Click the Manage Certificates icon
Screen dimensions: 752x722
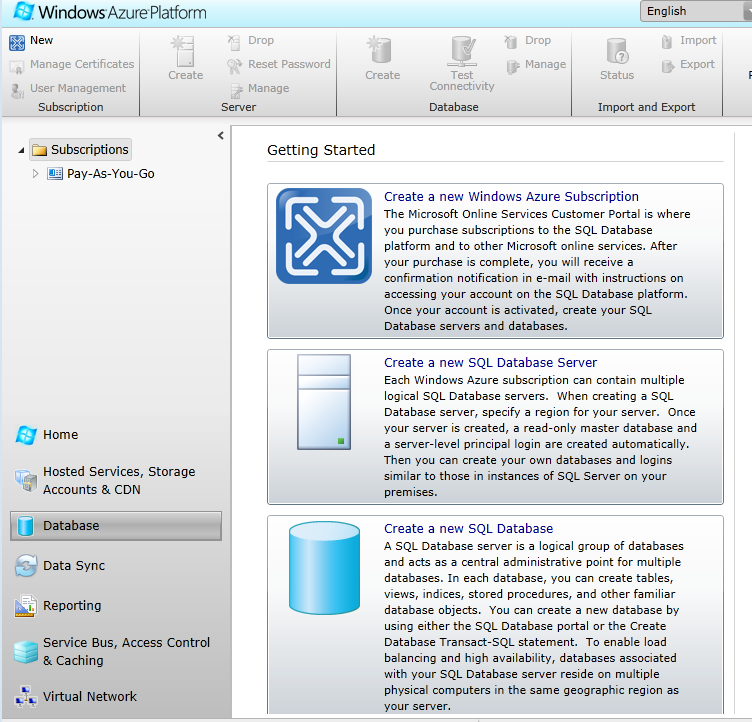point(17,67)
